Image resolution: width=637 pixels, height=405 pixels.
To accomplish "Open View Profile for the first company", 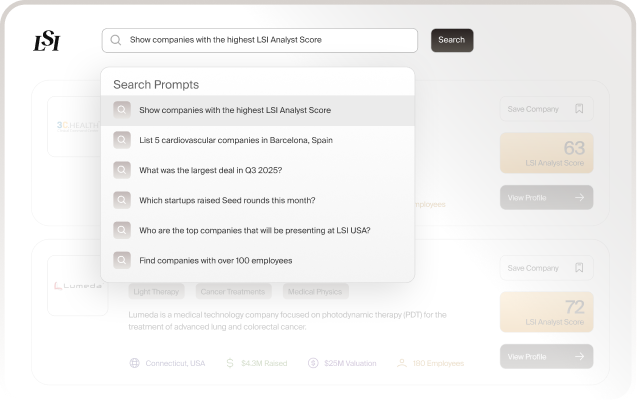I will coord(546,198).
